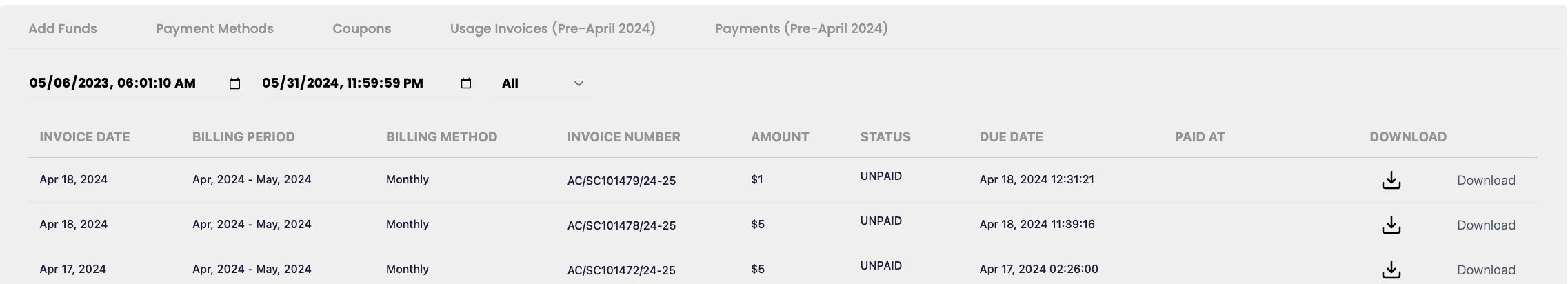Click download icon for invoice AC/SC101479/24-25
Image resolution: width=1568 pixels, height=284 pixels.
[x=1391, y=180]
